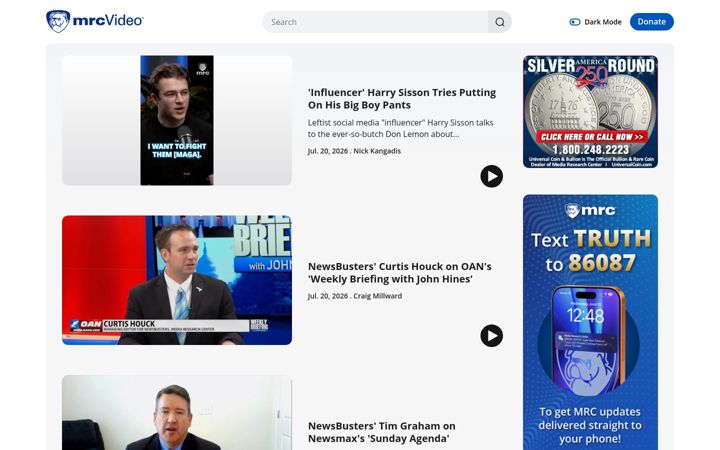Click the Nick Kangadis author name
720x450 pixels.
pos(377,151)
